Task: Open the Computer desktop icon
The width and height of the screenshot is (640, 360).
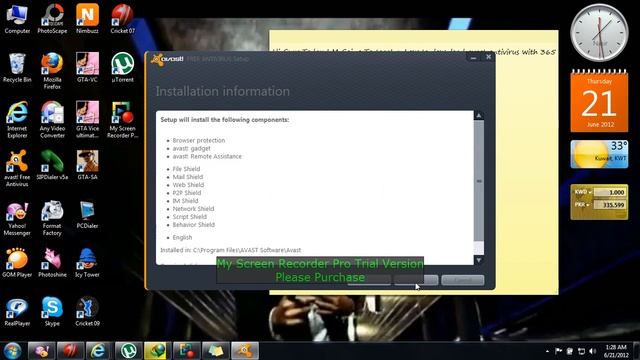Action: (x=17, y=19)
